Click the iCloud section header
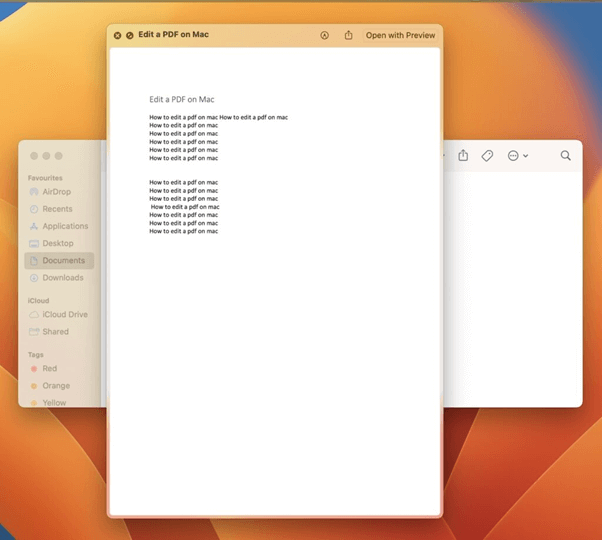The height and width of the screenshot is (540, 602). pyautogui.click(x=38, y=301)
